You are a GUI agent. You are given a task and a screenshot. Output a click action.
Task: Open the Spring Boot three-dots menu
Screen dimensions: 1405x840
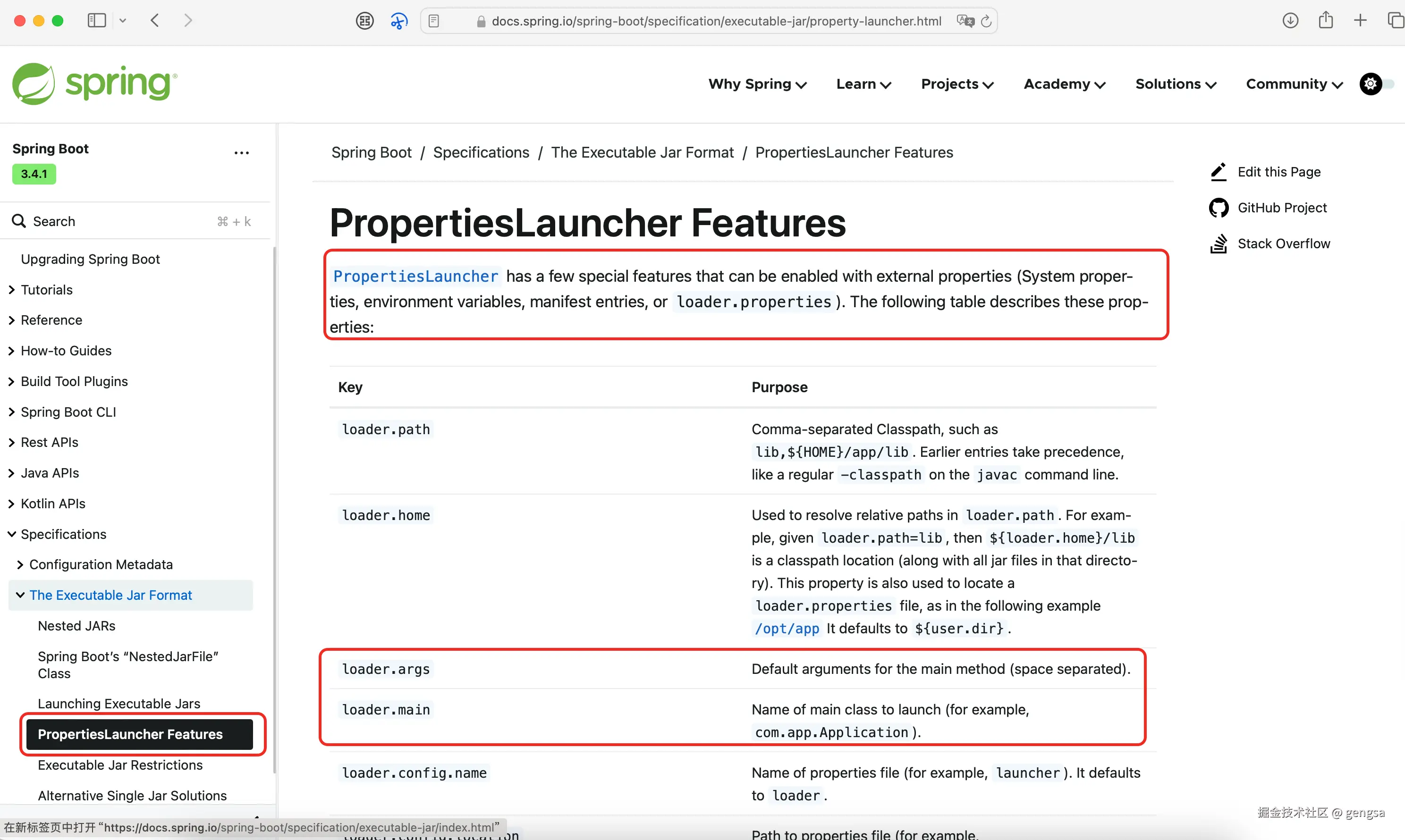coord(242,153)
